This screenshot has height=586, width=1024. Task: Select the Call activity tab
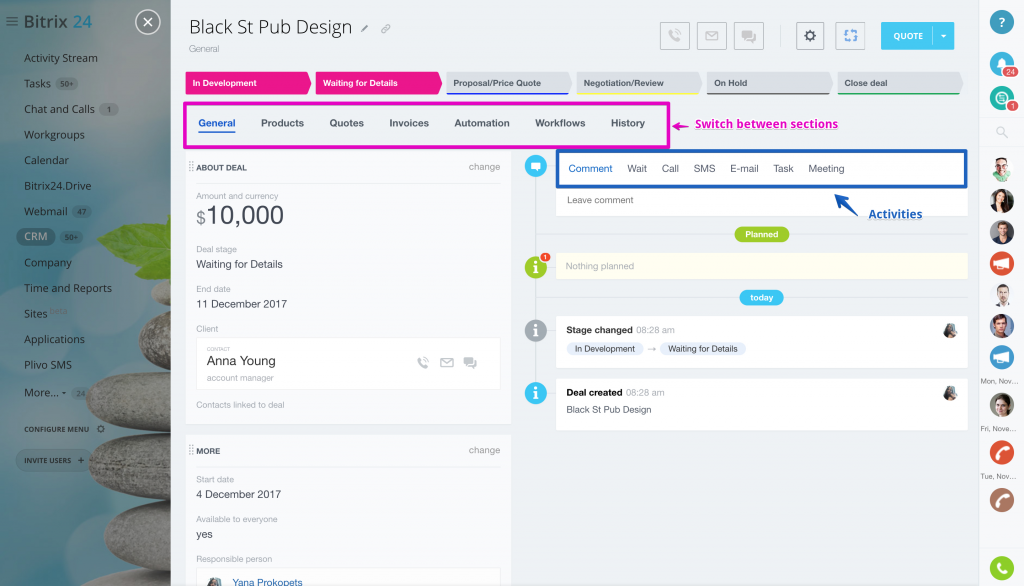670,169
